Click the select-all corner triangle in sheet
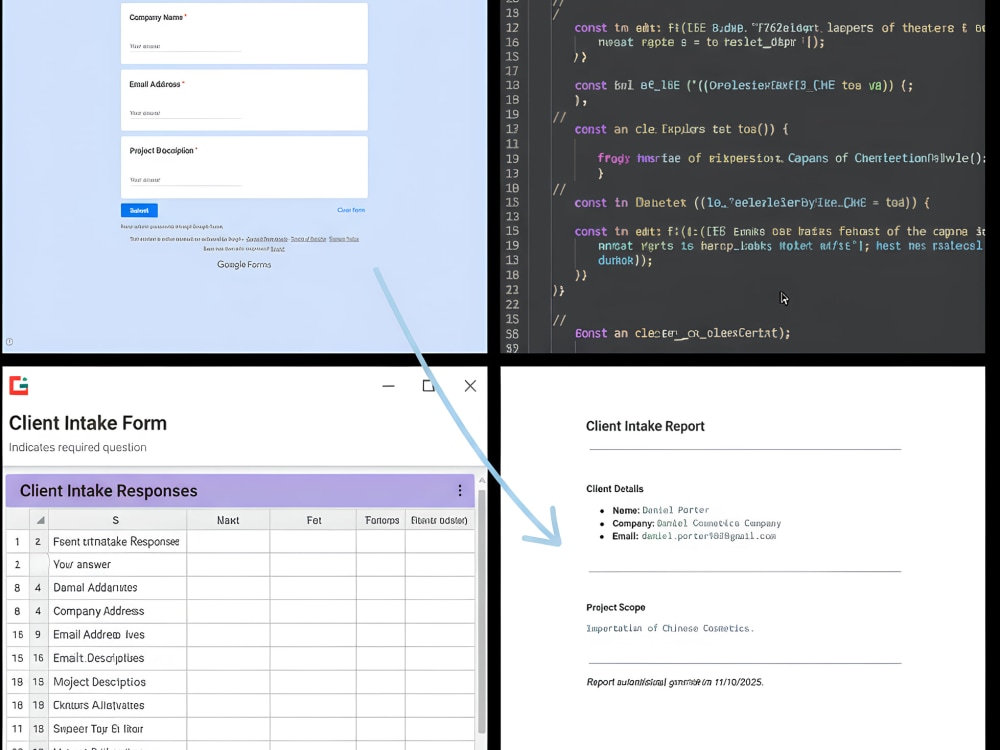This screenshot has width=1000, height=750. 40,520
